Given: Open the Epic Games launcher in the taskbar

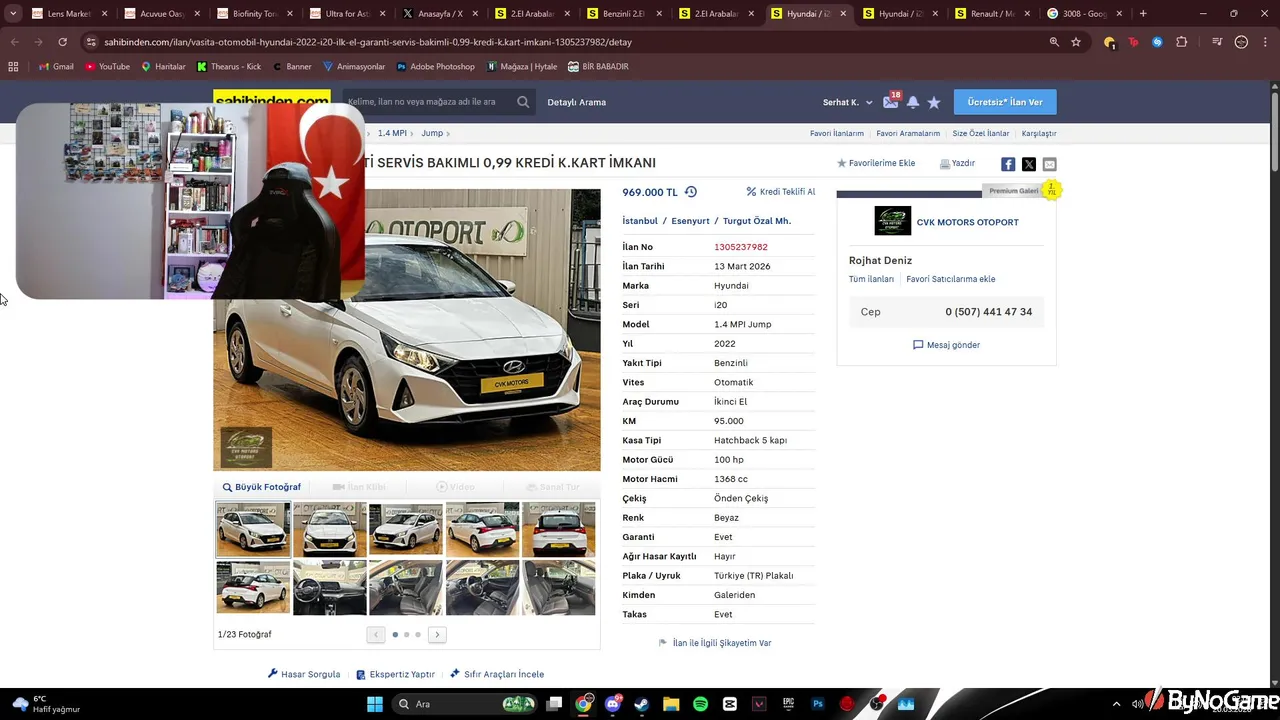Looking at the screenshot, I should [x=788, y=704].
